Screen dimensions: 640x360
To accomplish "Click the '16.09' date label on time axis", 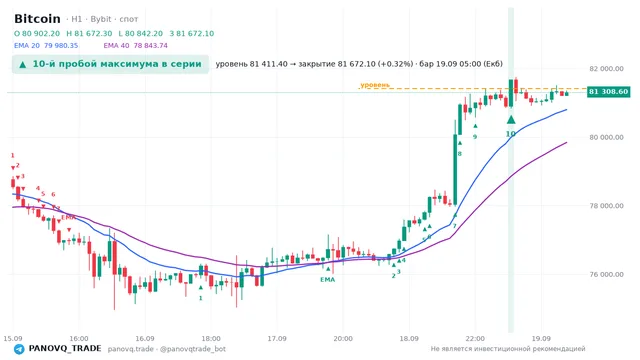I will pyautogui.click(x=144, y=338).
